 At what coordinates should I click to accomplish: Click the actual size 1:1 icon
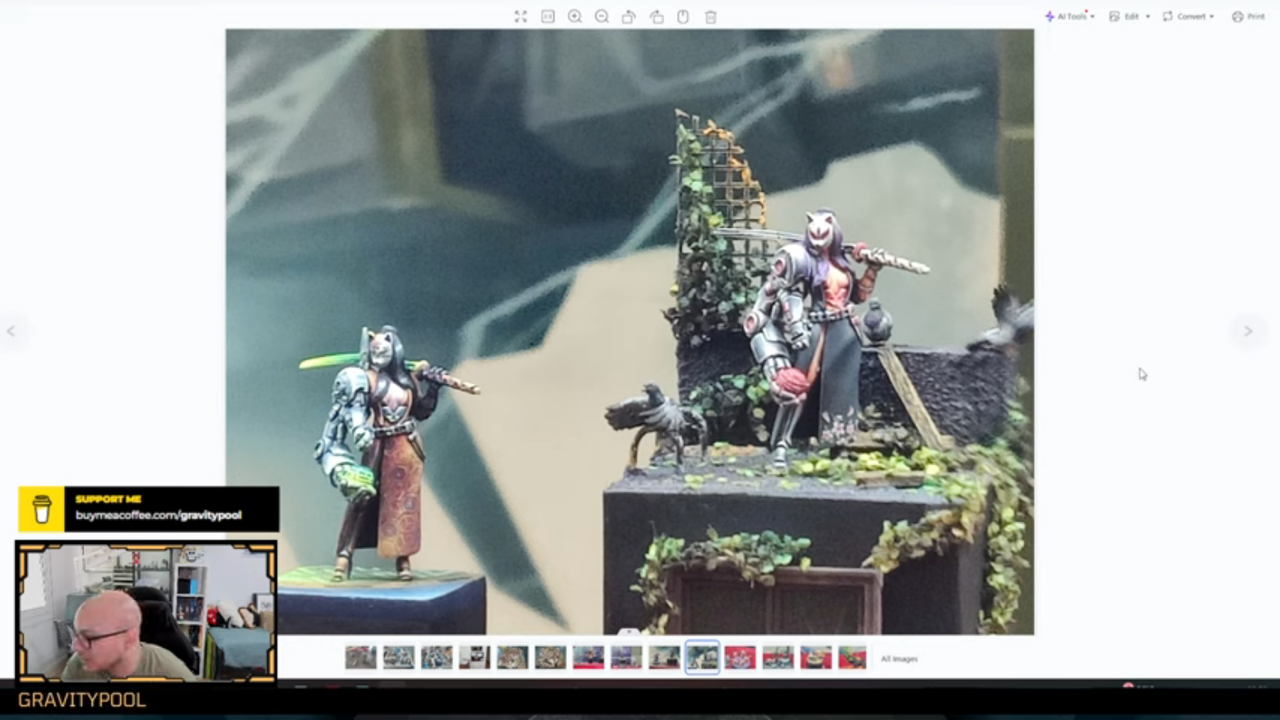548,17
